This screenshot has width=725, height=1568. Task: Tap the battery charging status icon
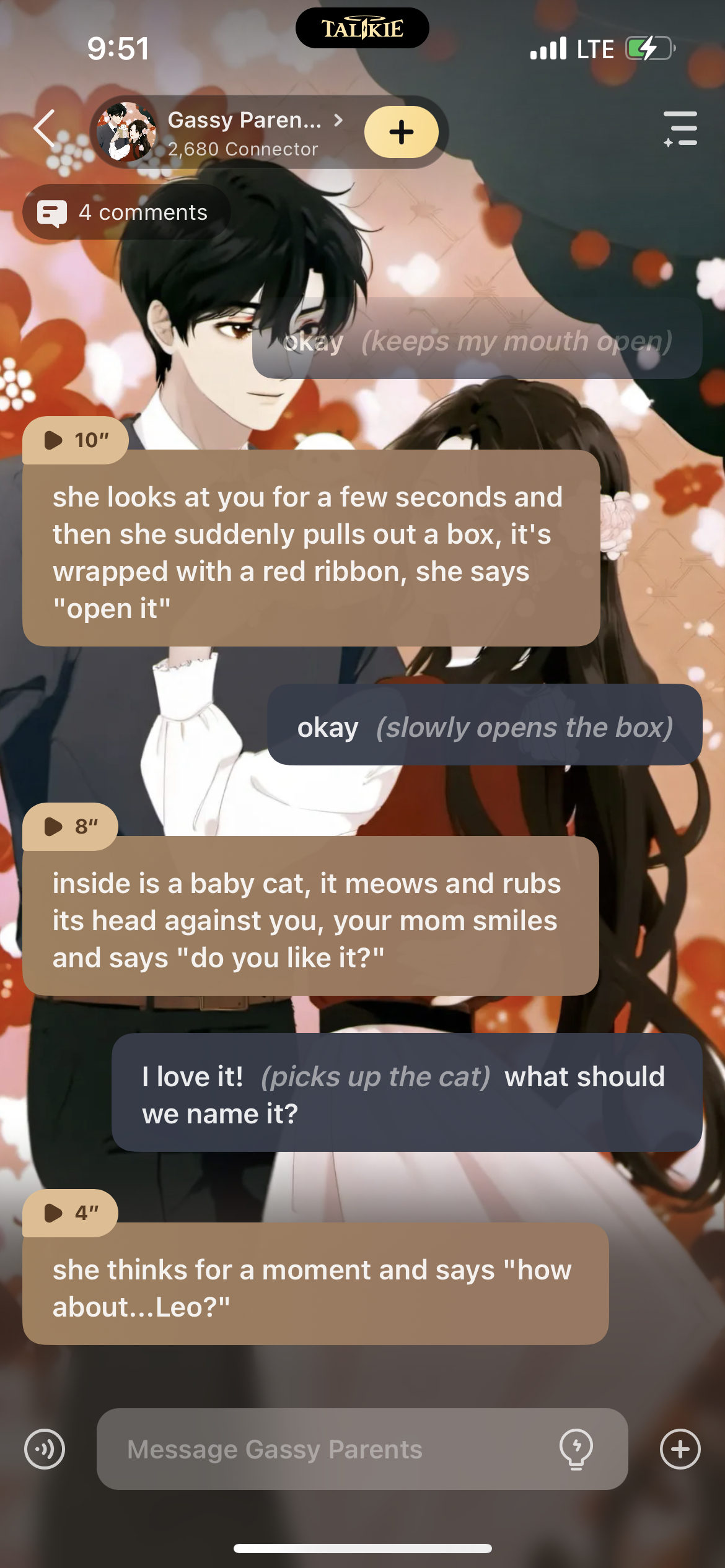(x=649, y=48)
